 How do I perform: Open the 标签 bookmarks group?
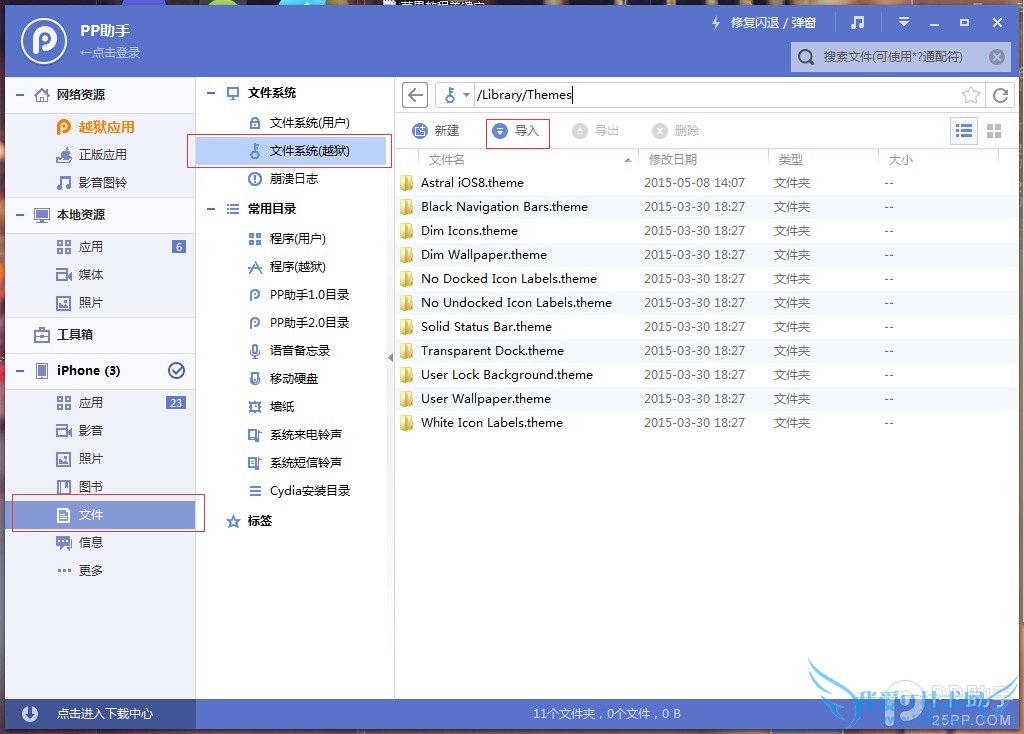(249, 521)
